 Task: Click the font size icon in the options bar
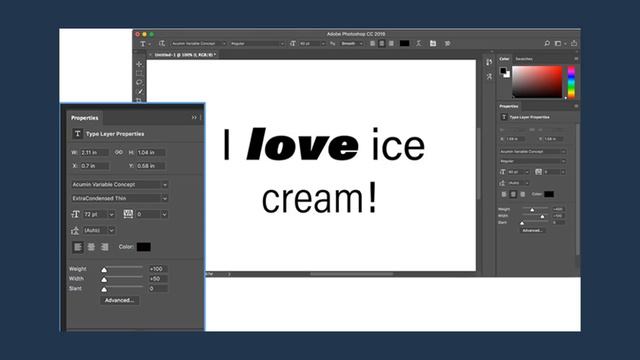(293, 43)
